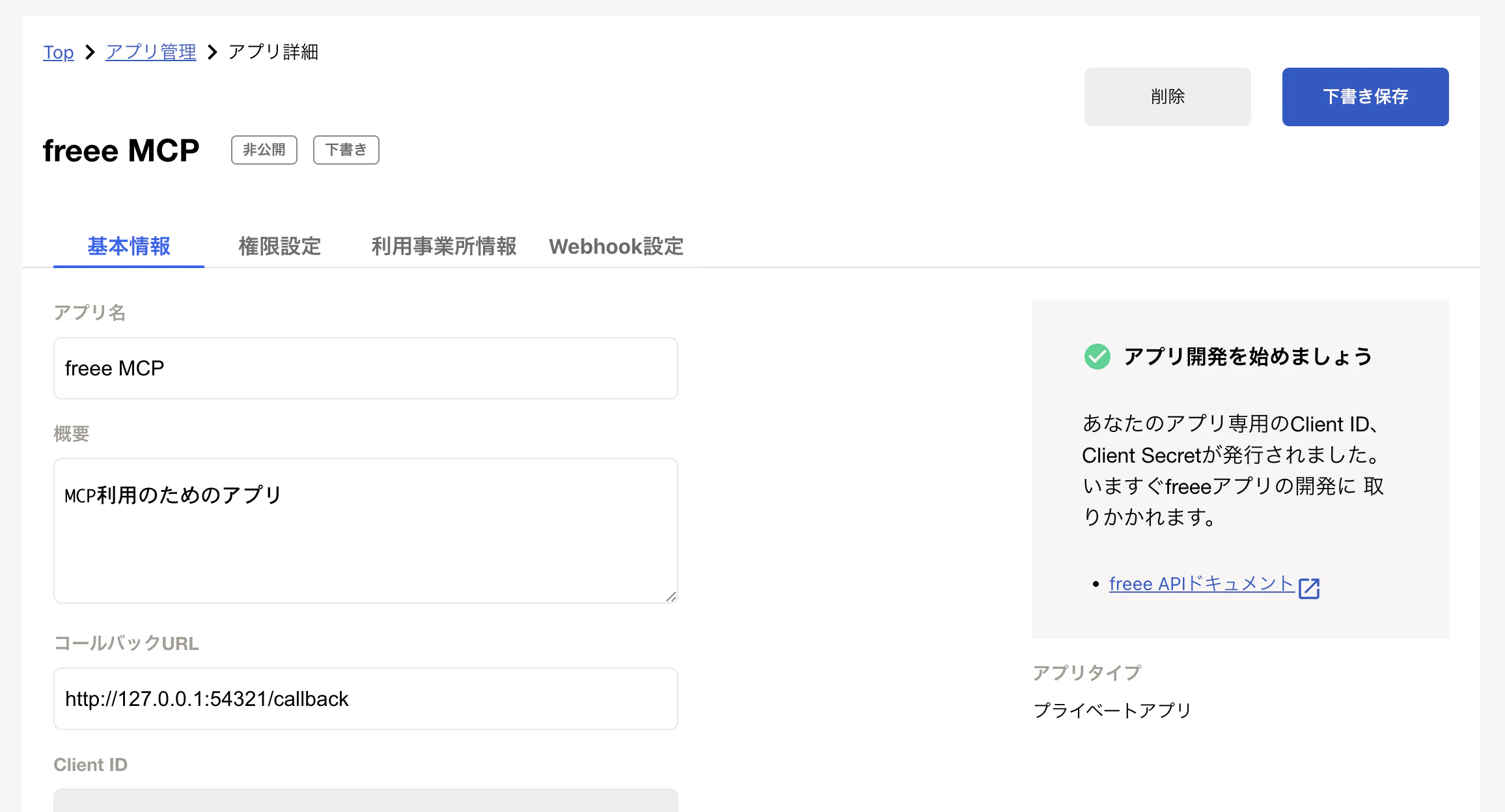Viewport: 1505px width, 812px height.
Task: Open the freee APIドキュメント link
Action: [x=1201, y=584]
